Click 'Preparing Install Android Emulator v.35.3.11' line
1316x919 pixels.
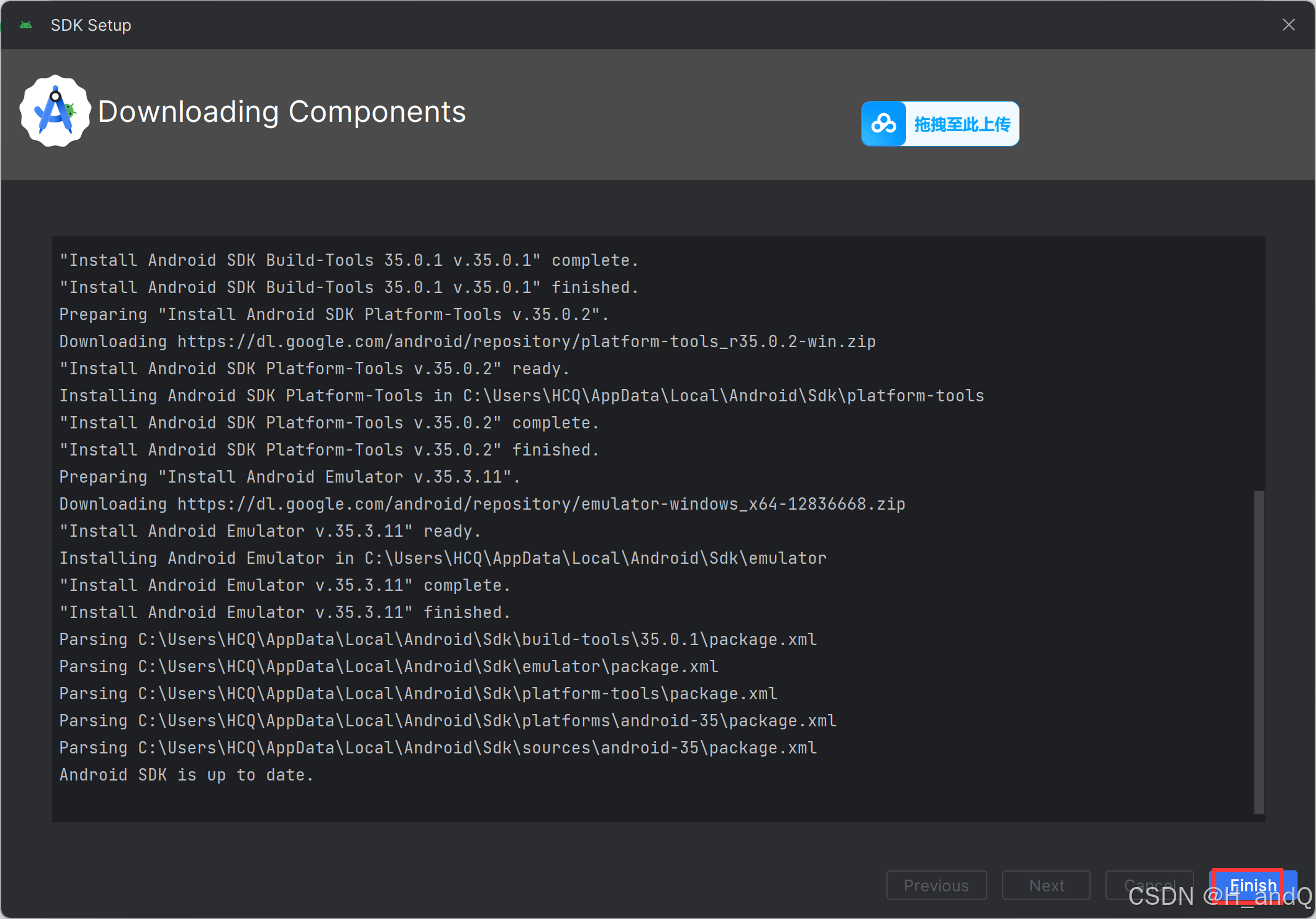[x=290, y=477]
